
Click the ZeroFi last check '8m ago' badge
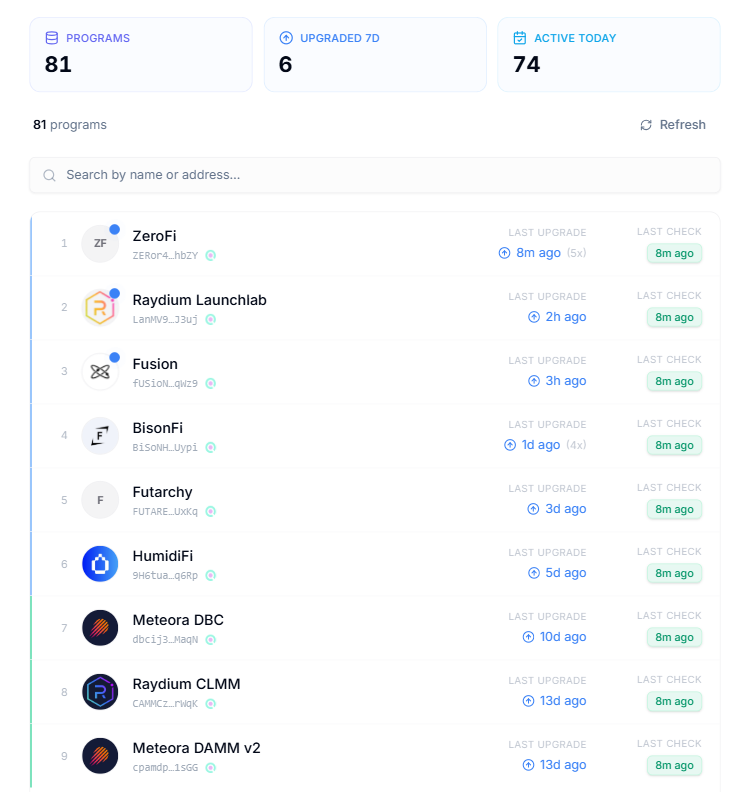coord(674,253)
